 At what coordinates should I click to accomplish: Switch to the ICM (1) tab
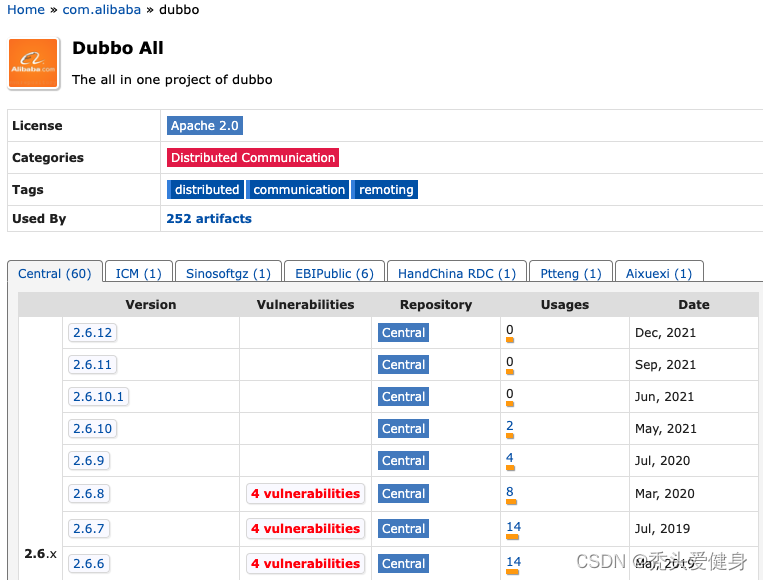pos(138,274)
